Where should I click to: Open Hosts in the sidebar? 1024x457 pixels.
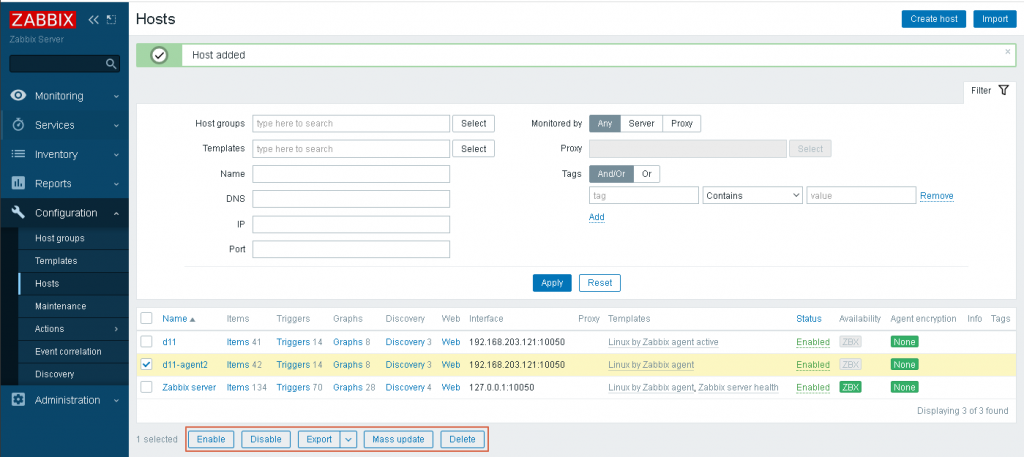[x=47, y=283]
